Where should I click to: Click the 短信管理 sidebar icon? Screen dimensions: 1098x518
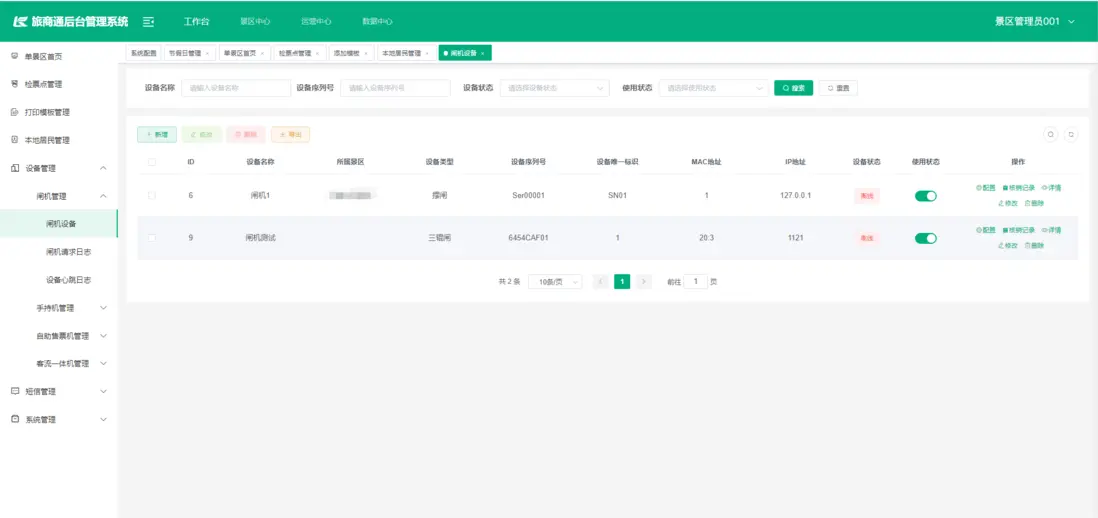point(15,391)
